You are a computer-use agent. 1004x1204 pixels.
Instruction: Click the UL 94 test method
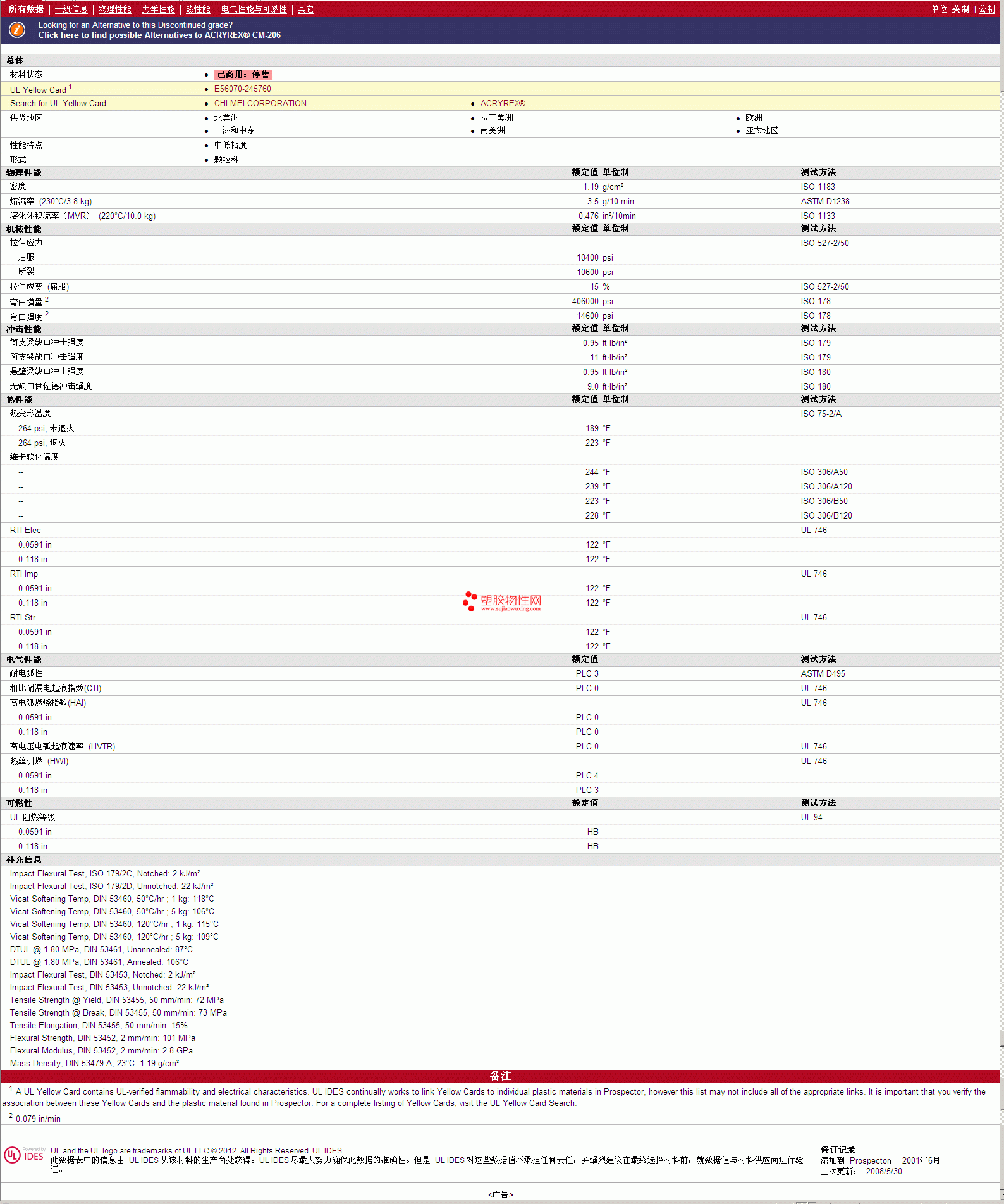pyautogui.click(x=811, y=817)
